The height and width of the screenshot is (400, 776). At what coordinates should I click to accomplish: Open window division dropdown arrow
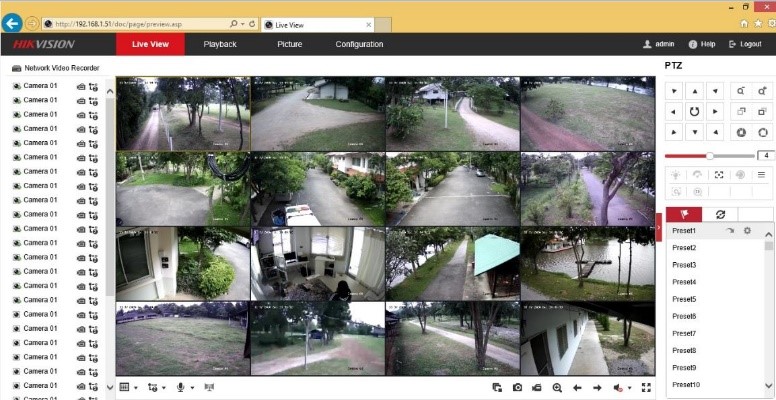click(x=136, y=388)
